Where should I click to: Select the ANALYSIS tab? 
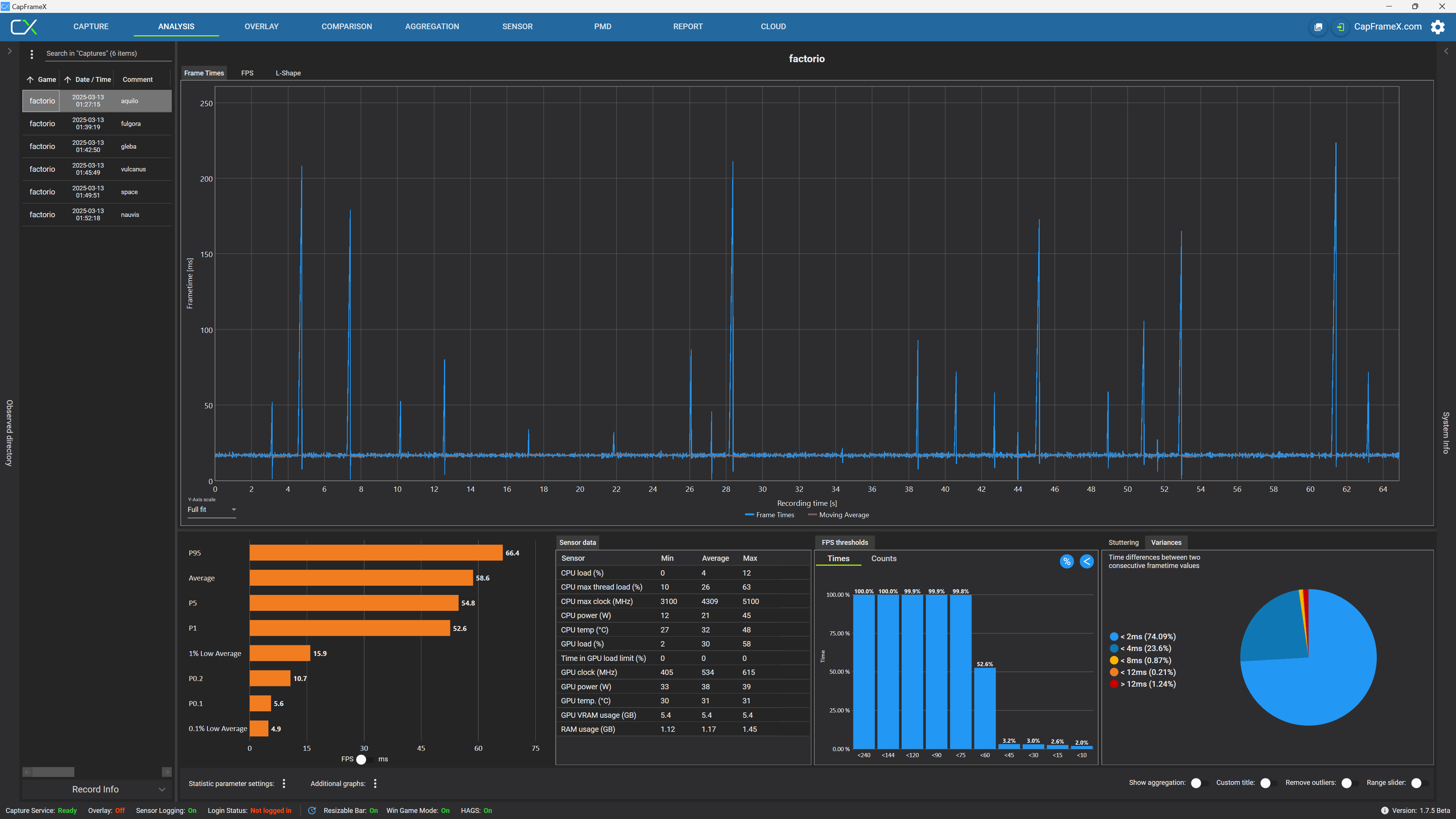(x=176, y=27)
